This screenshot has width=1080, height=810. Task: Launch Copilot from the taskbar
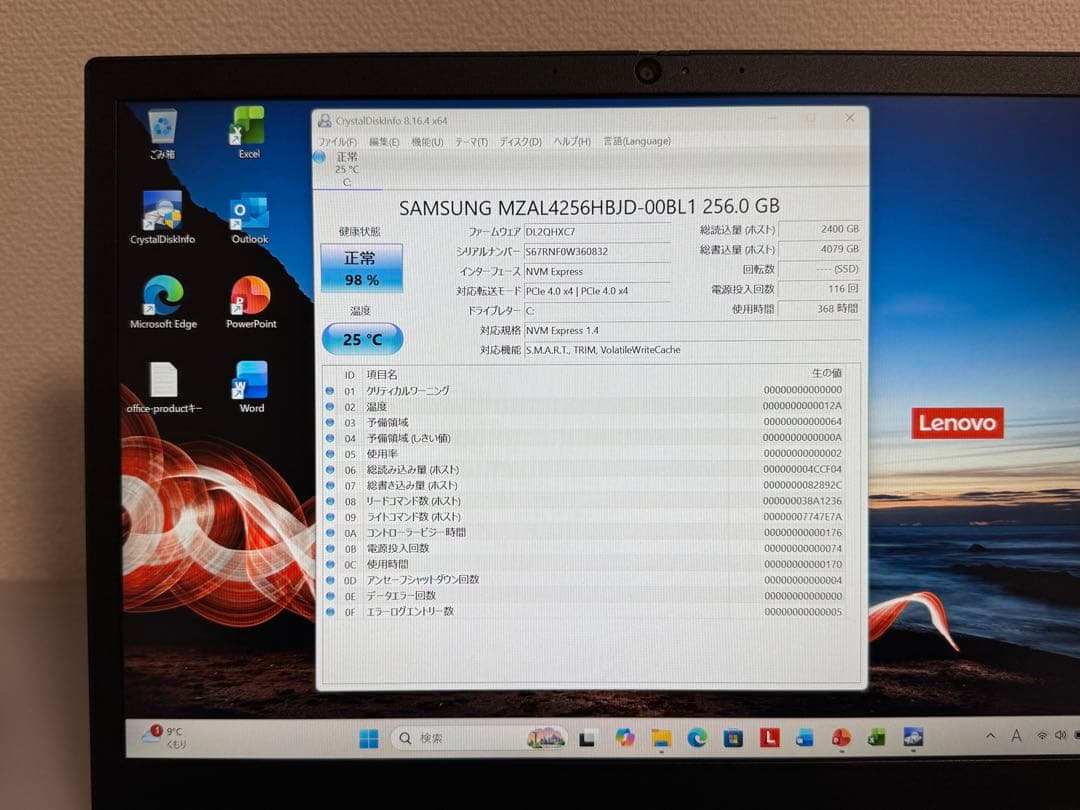click(625, 738)
